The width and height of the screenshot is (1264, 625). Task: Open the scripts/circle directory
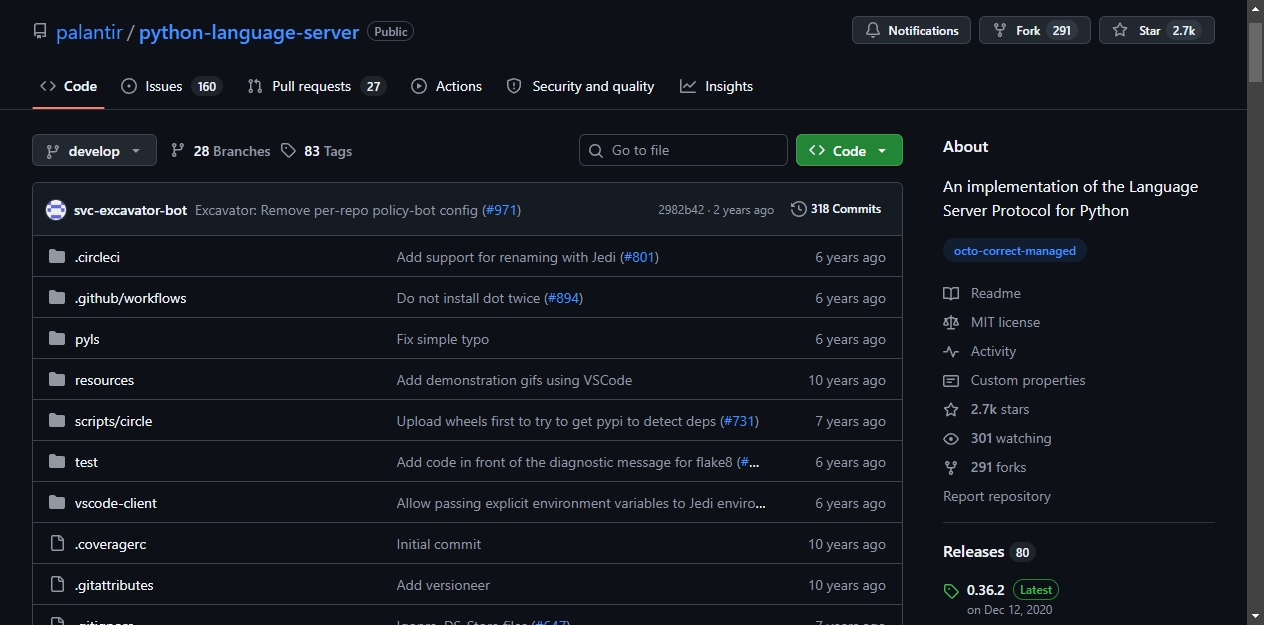click(x=113, y=421)
